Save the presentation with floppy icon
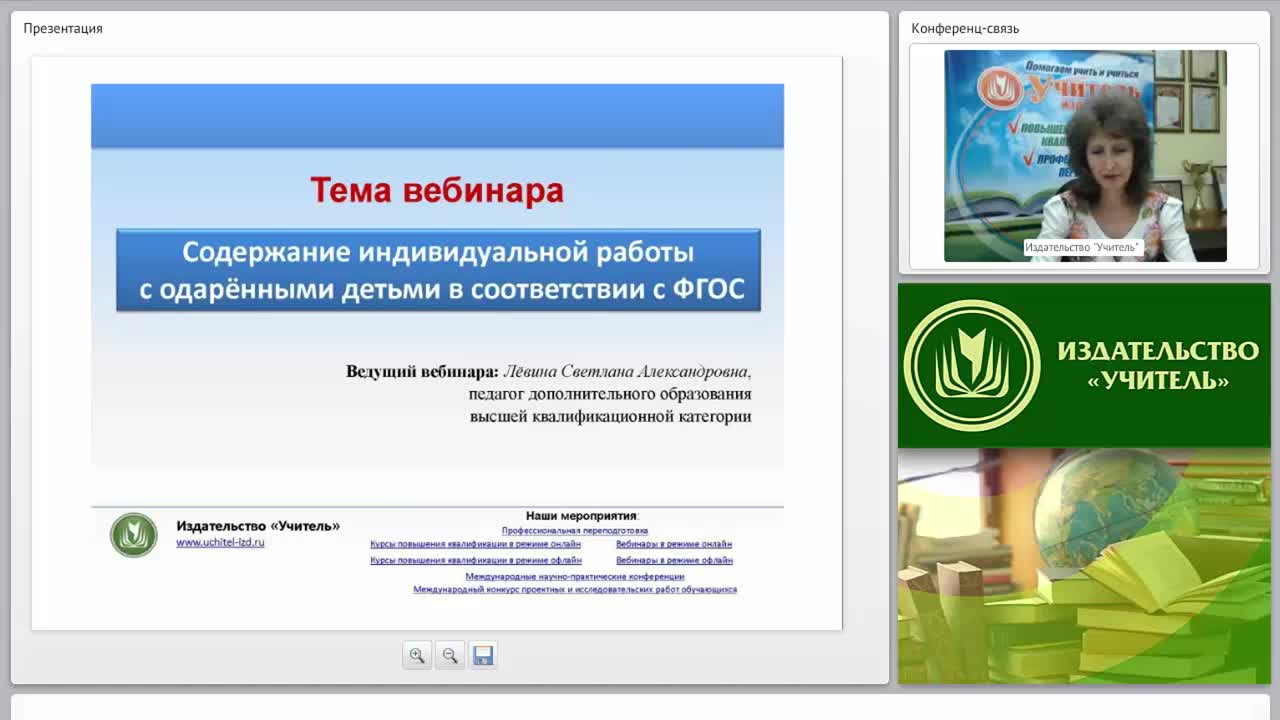The width and height of the screenshot is (1280, 720). point(483,655)
